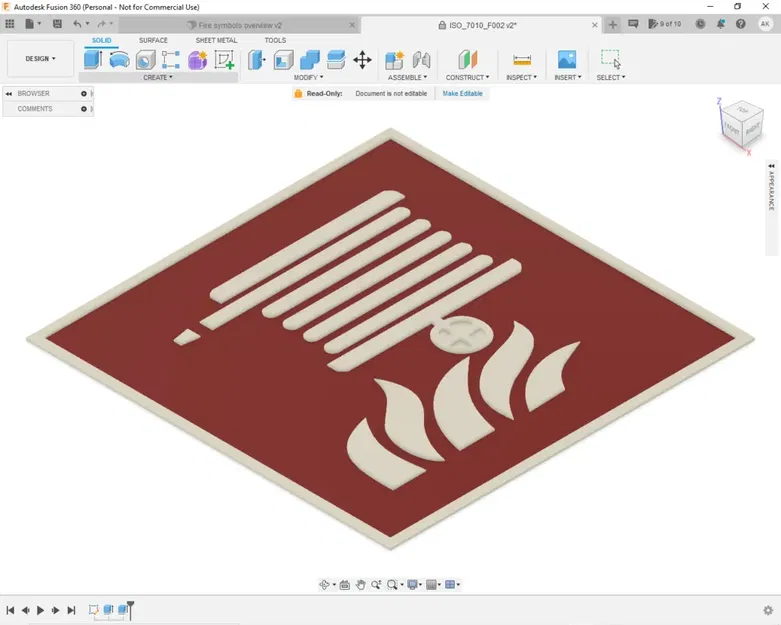Expand the INSERT menu
Viewport: 781px width, 625px height.
coord(568,77)
